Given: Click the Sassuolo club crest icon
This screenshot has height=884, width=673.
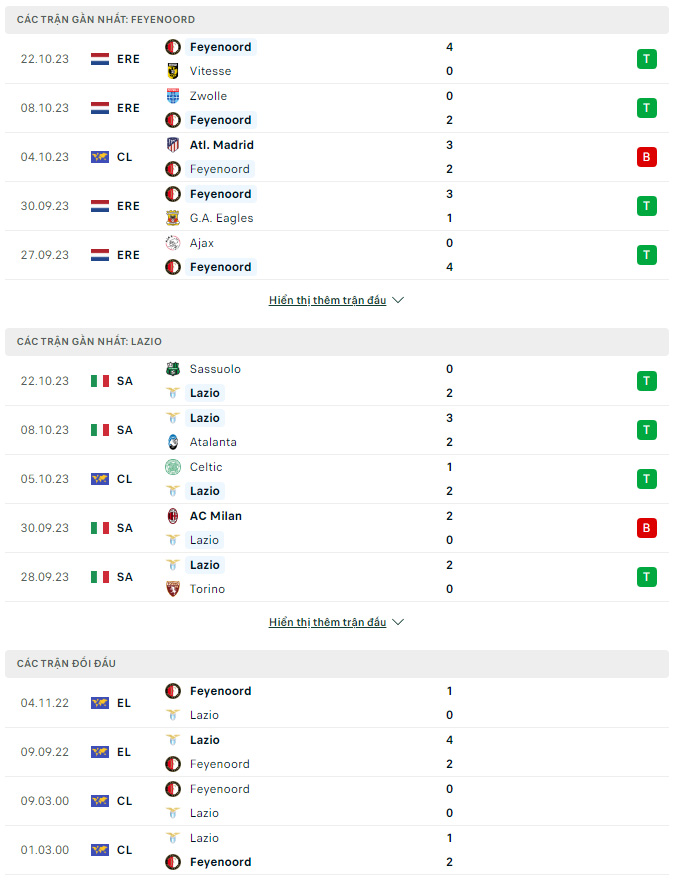Looking at the screenshot, I should [173, 369].
